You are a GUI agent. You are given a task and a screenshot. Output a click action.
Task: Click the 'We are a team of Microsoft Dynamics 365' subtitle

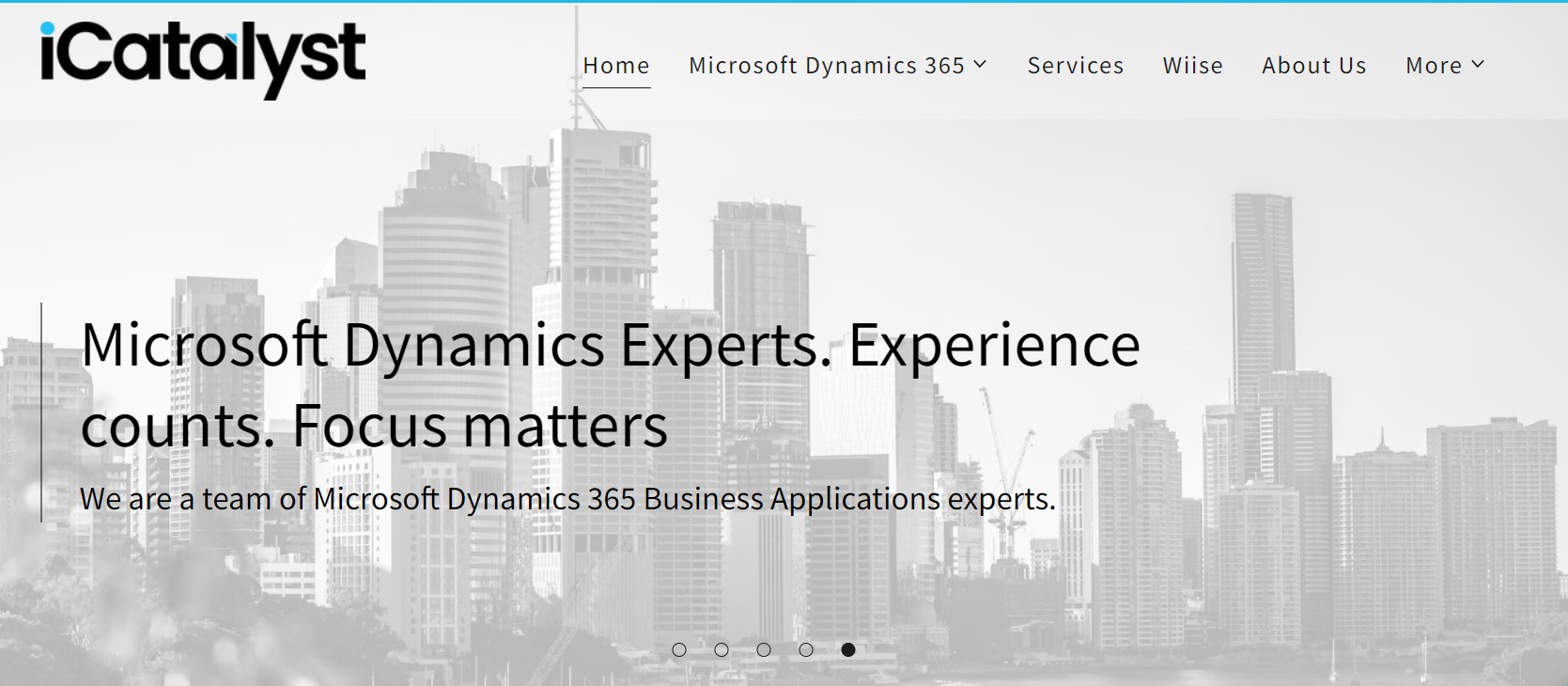coord(567,498)
